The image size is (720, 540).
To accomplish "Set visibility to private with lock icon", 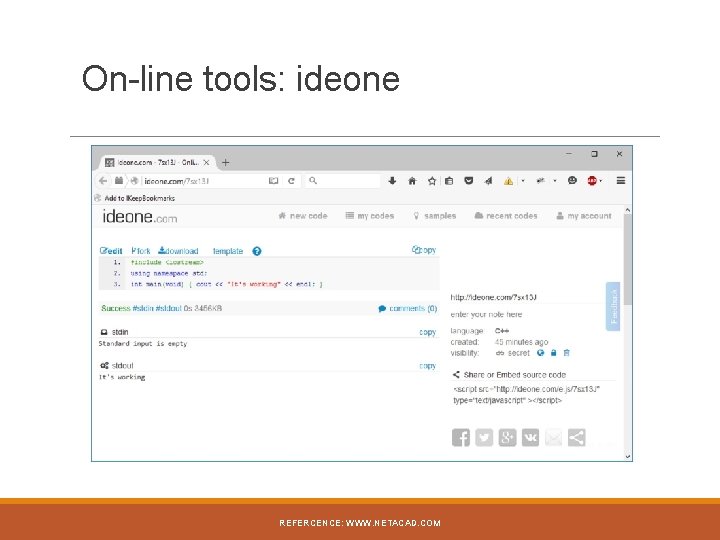I will tap(553, 353).
